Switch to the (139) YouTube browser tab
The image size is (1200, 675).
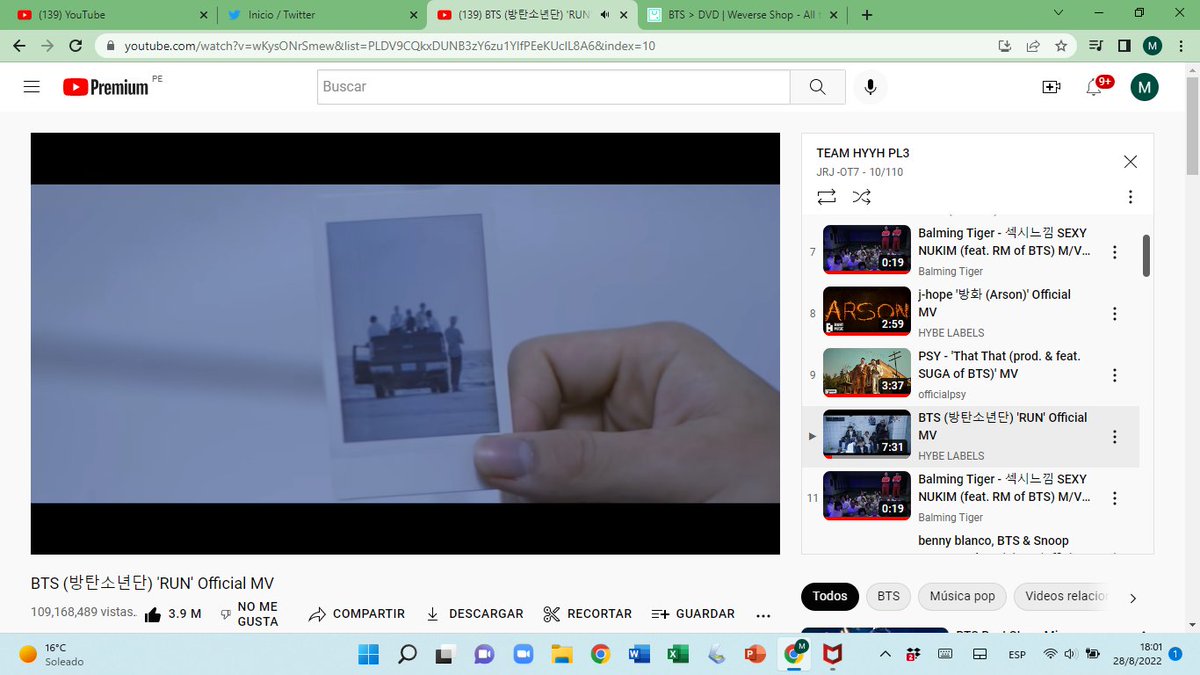pos(109,15)
